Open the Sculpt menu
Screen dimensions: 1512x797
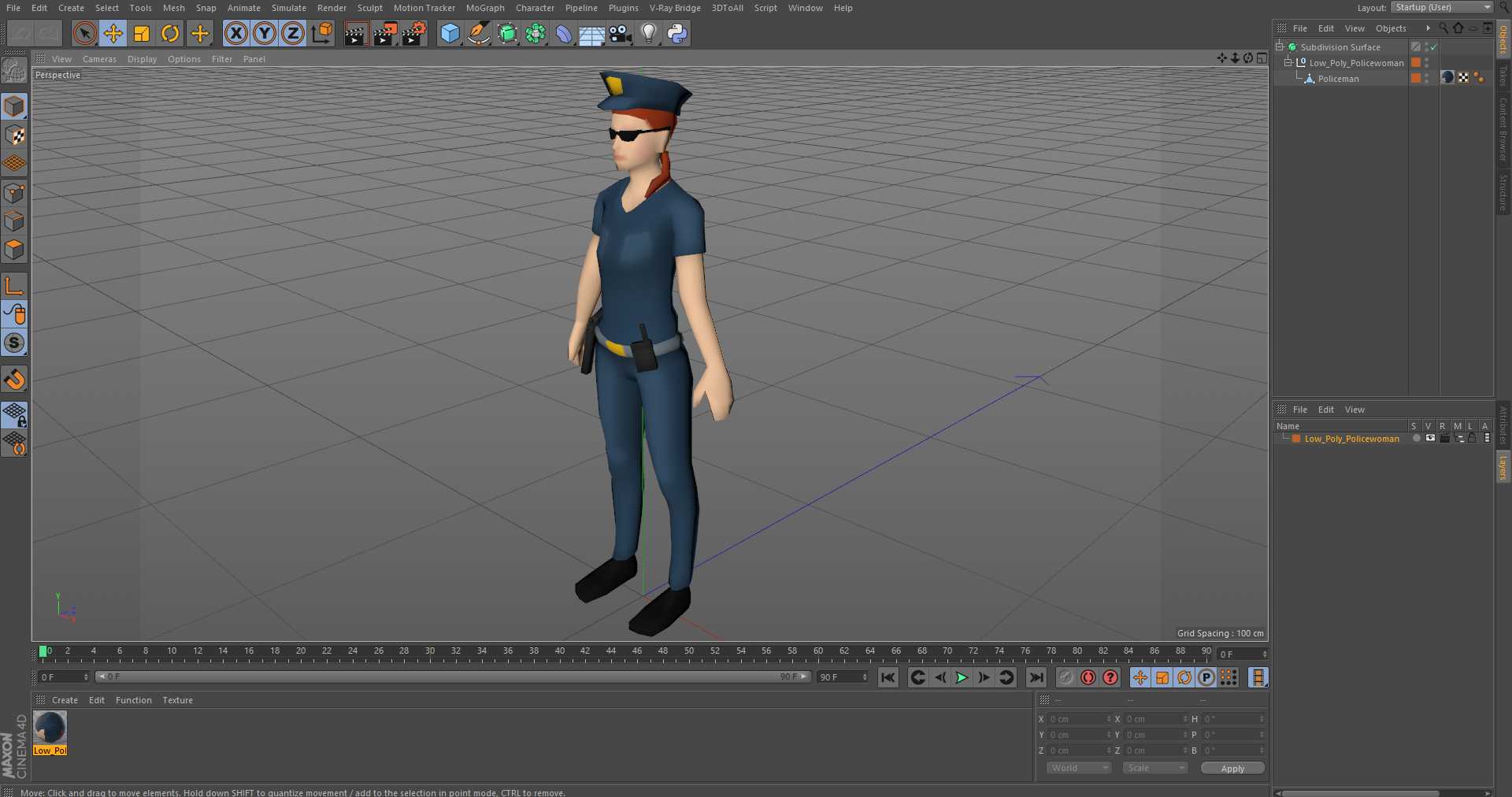[369, 8]
